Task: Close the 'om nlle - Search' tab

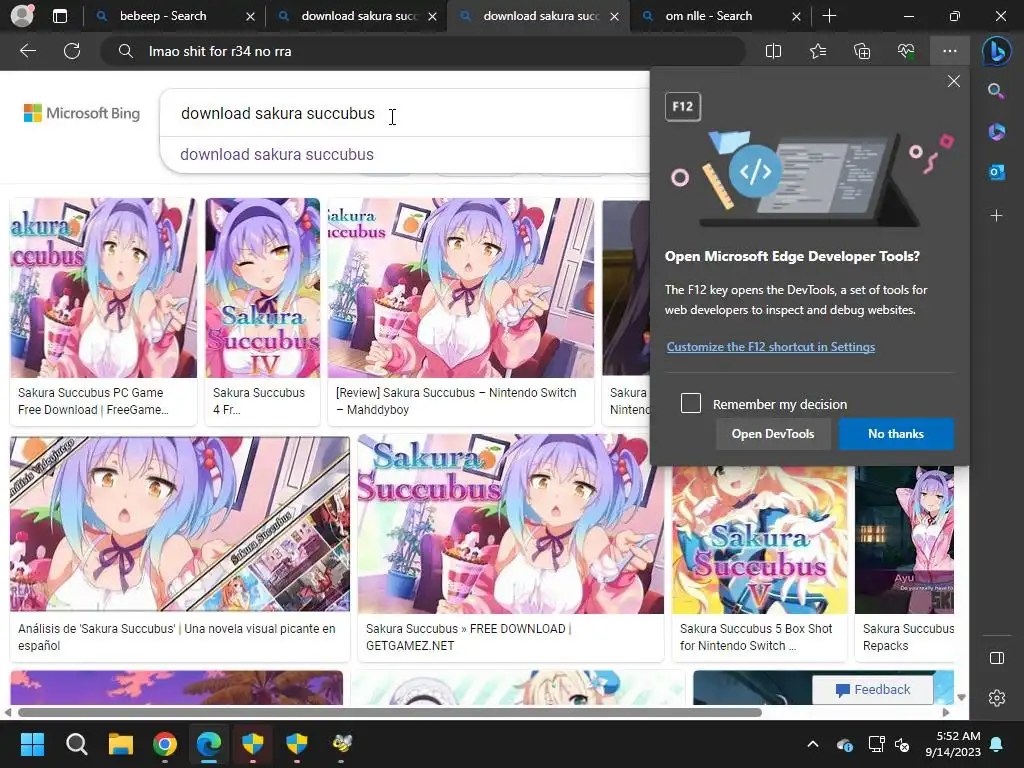Action: tap(796, 16)
